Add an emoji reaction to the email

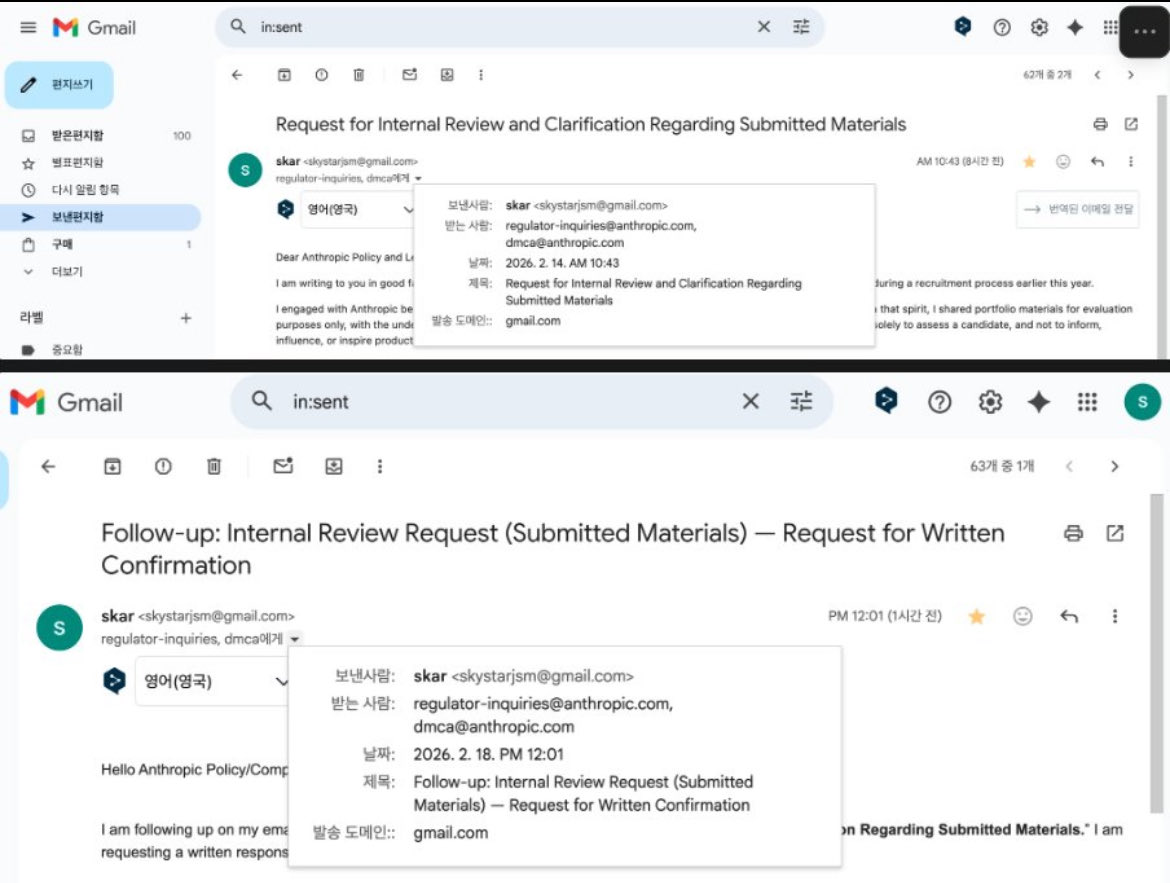[x=1022, y=616]
